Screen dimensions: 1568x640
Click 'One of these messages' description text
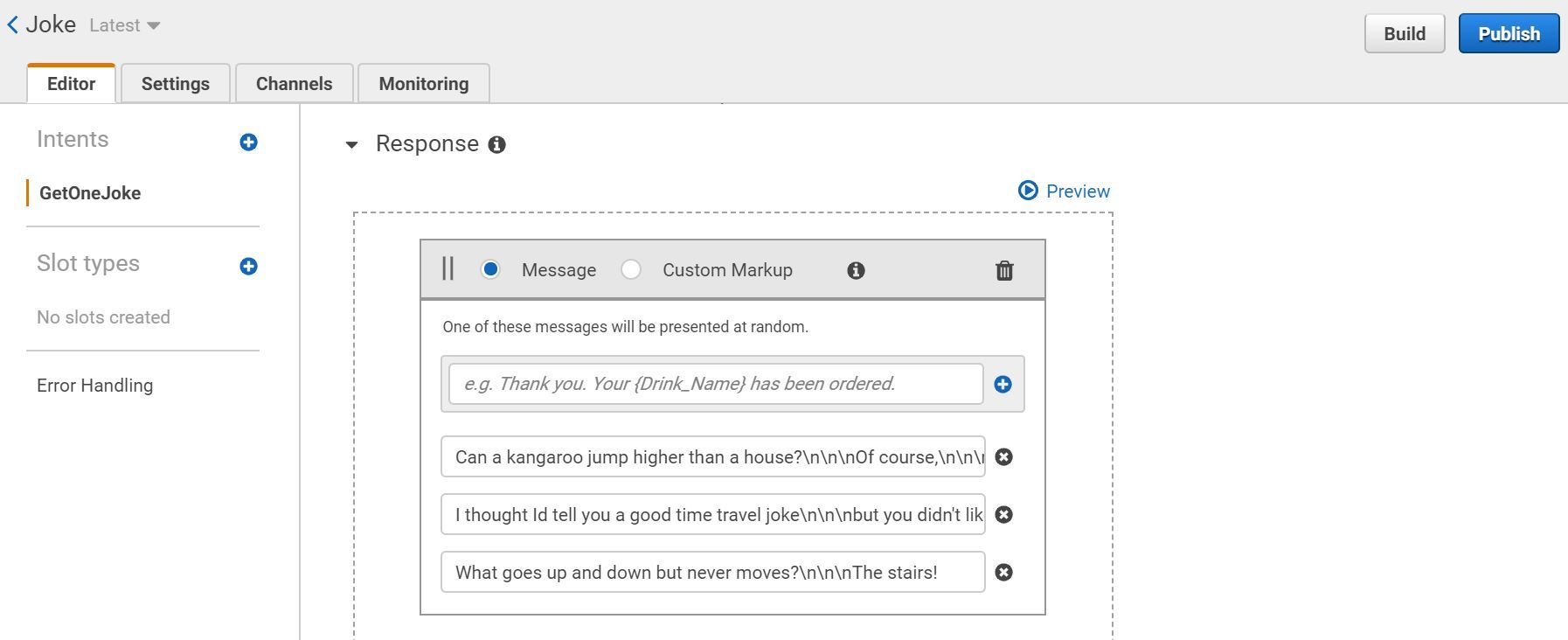pyautogui.click(x=625, y=327)
